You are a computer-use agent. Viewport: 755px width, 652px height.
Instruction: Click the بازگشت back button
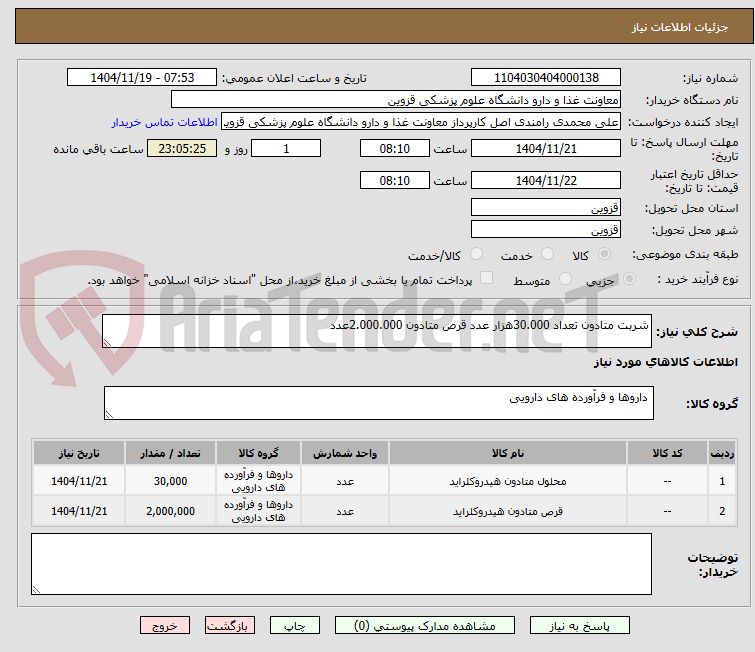tap(230, 626)
